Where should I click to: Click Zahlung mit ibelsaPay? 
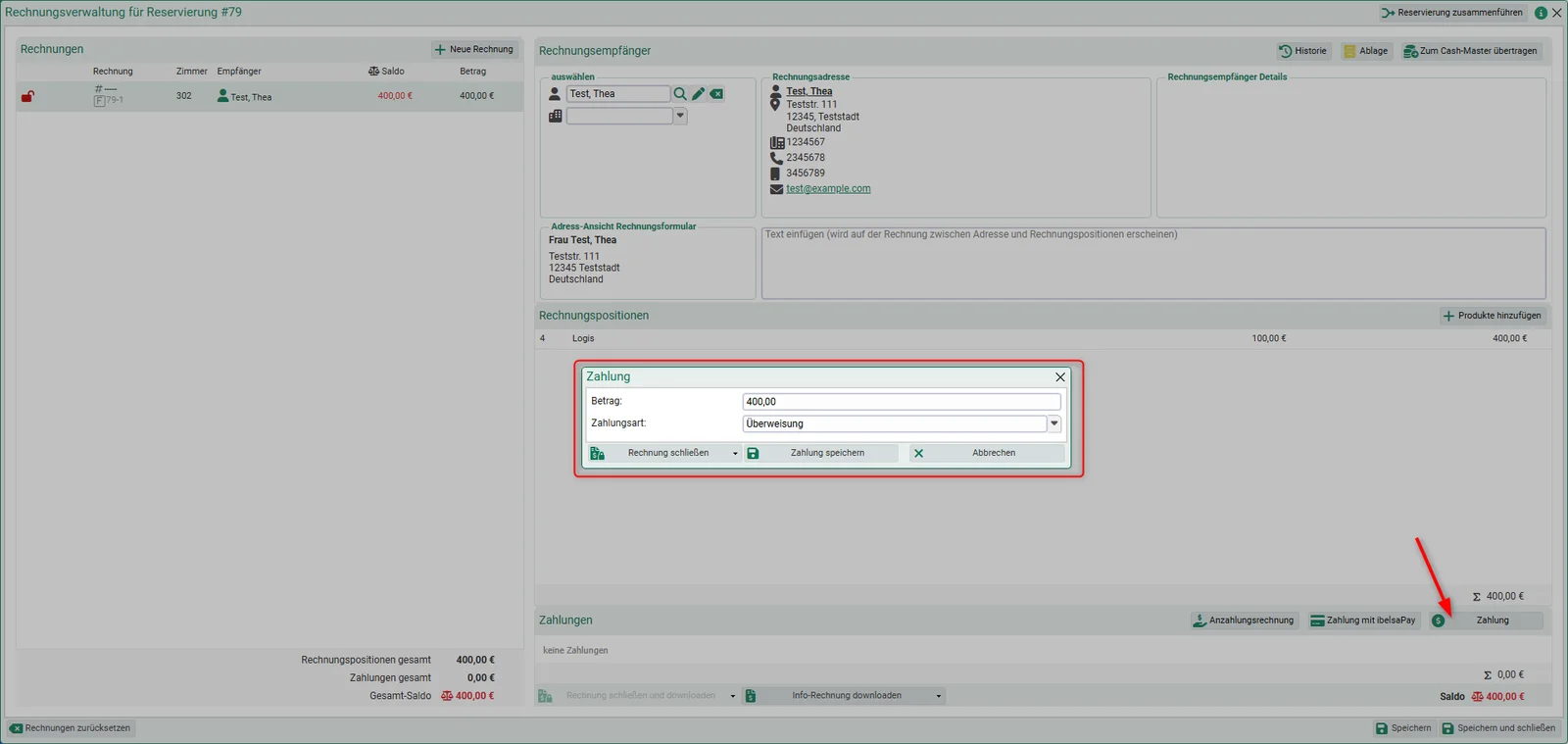1363,620
